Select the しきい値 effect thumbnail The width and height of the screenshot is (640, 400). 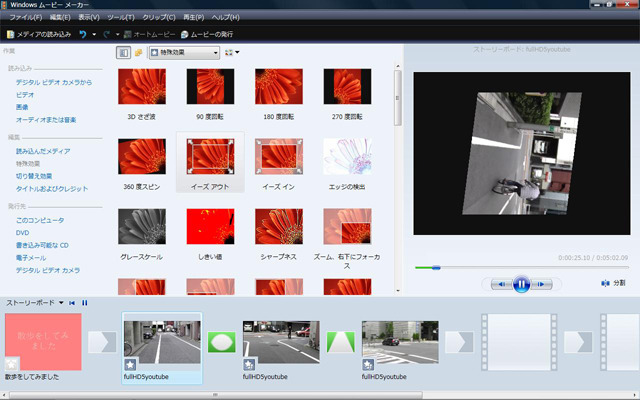(211, 227)
